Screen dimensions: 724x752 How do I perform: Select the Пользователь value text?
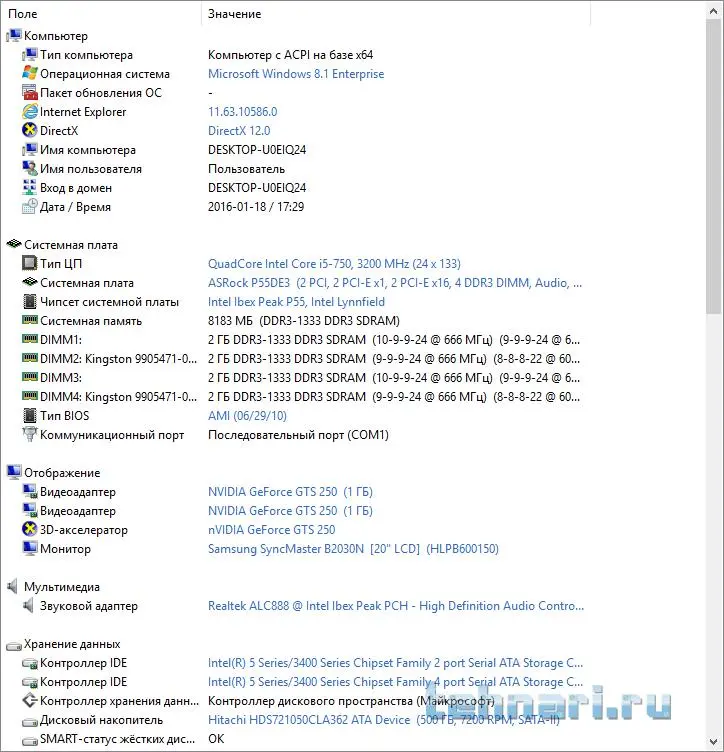(x=246, y=169)
